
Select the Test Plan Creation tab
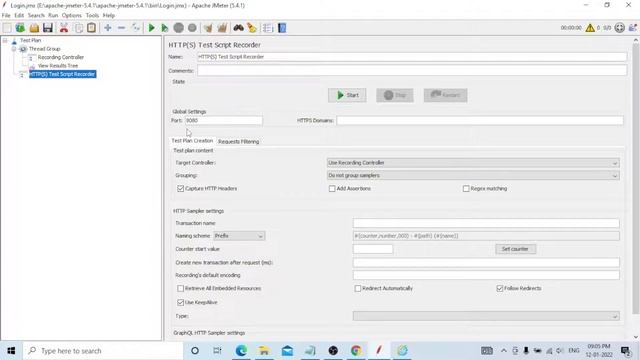[192, 141]
